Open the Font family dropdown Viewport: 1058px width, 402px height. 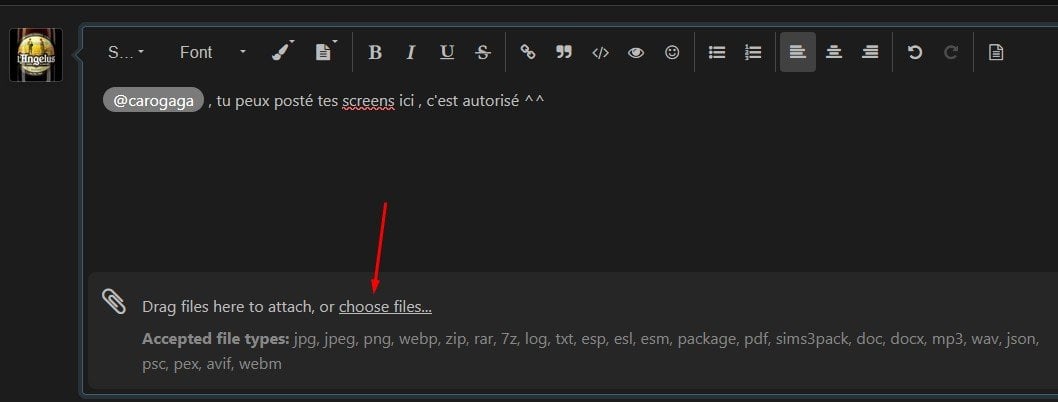tap(213, 52)
